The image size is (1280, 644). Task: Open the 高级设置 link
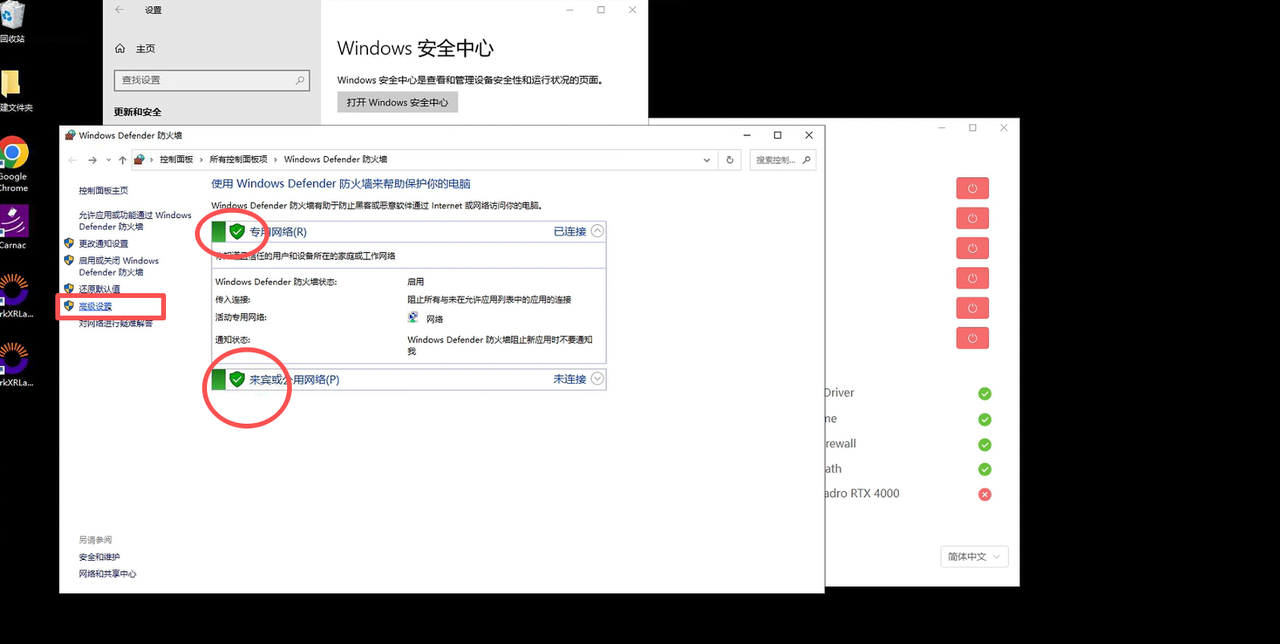tap(96, 306)
